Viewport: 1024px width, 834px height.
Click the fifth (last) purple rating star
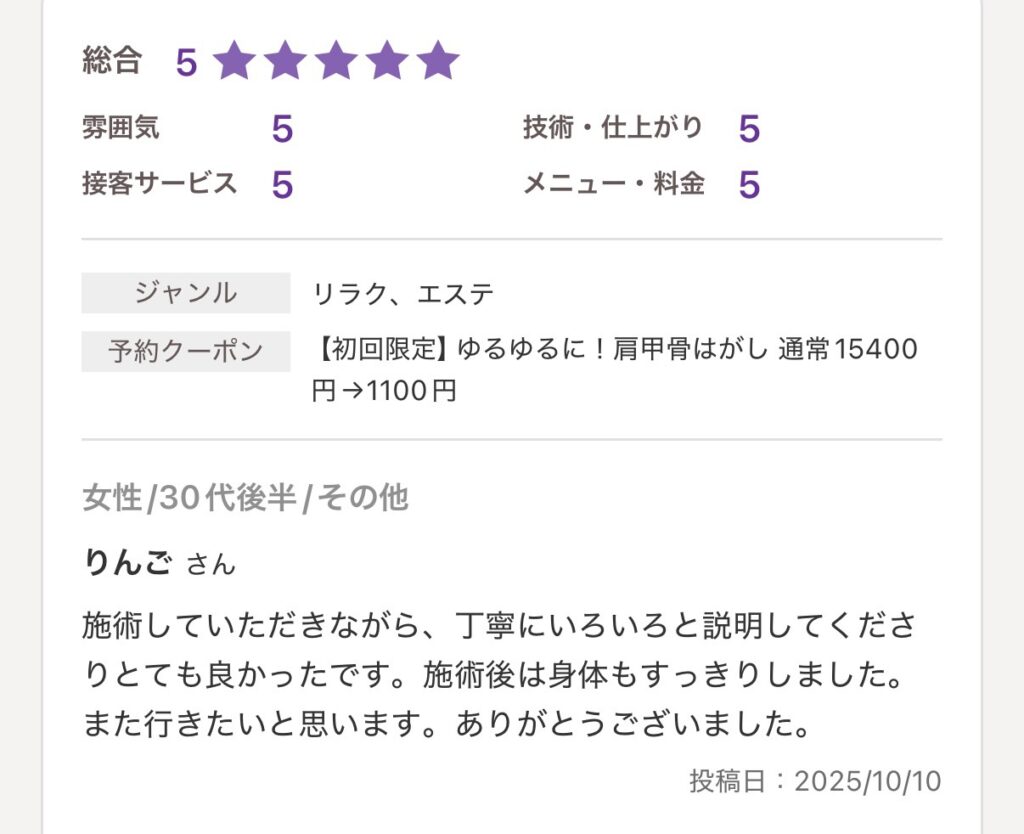pos(438,61)
